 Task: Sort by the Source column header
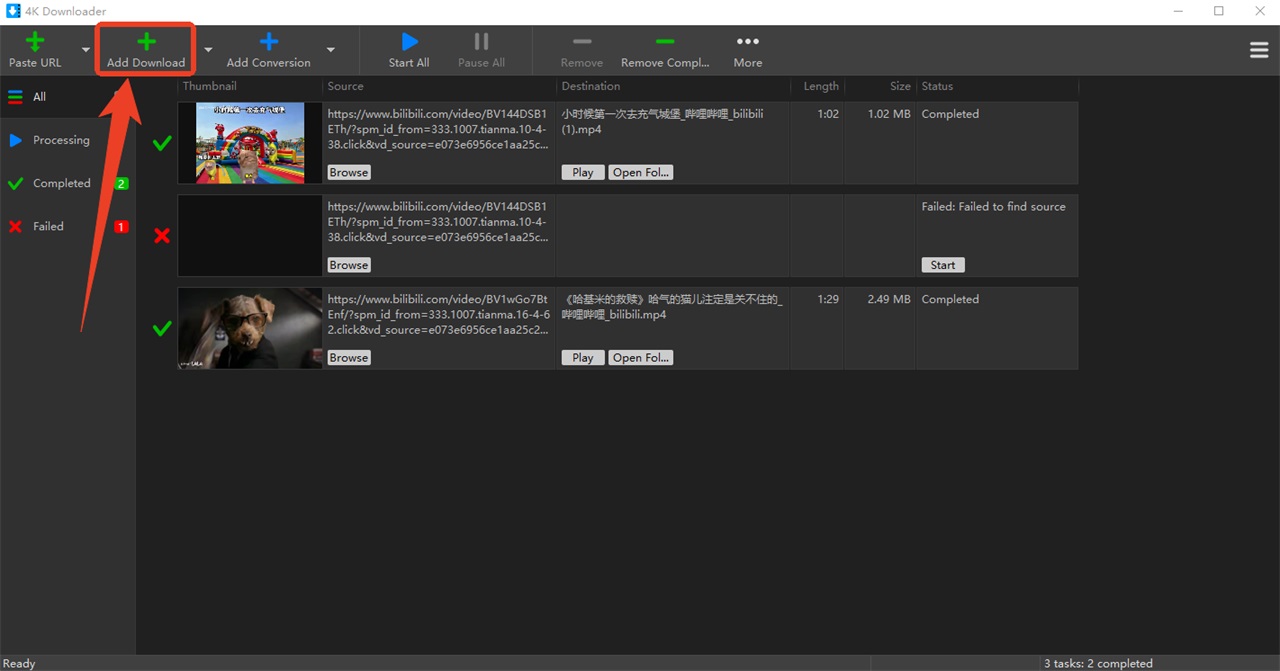pos(439,86)
